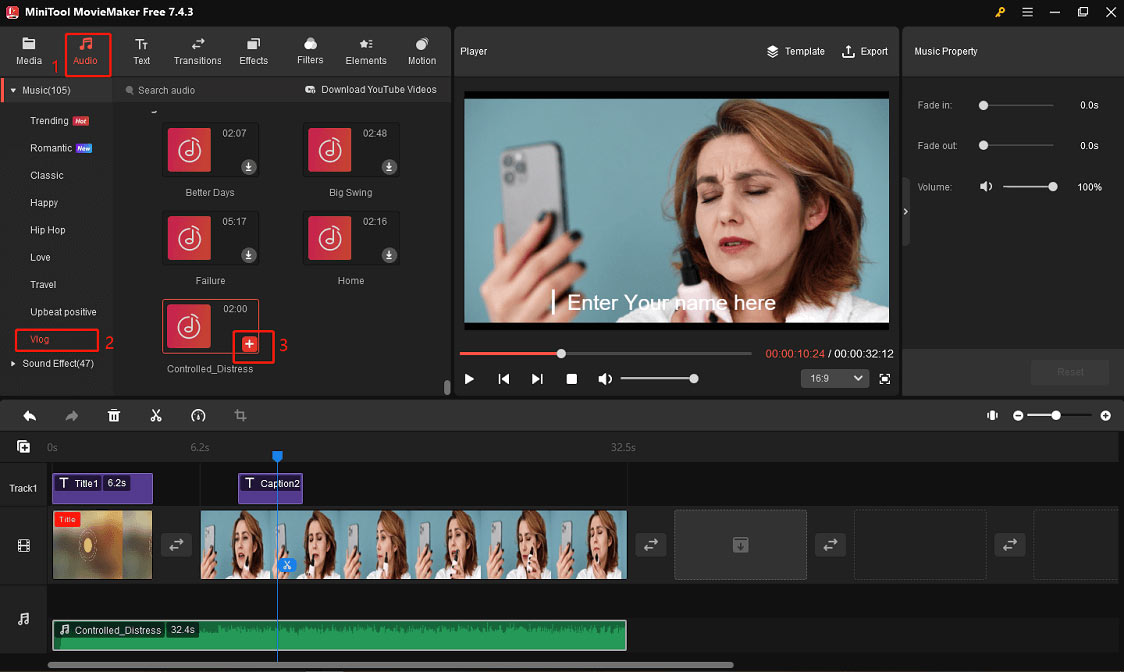Open the Effects tab
This screenshot has height=672, width=1124.
pos(253,52)
